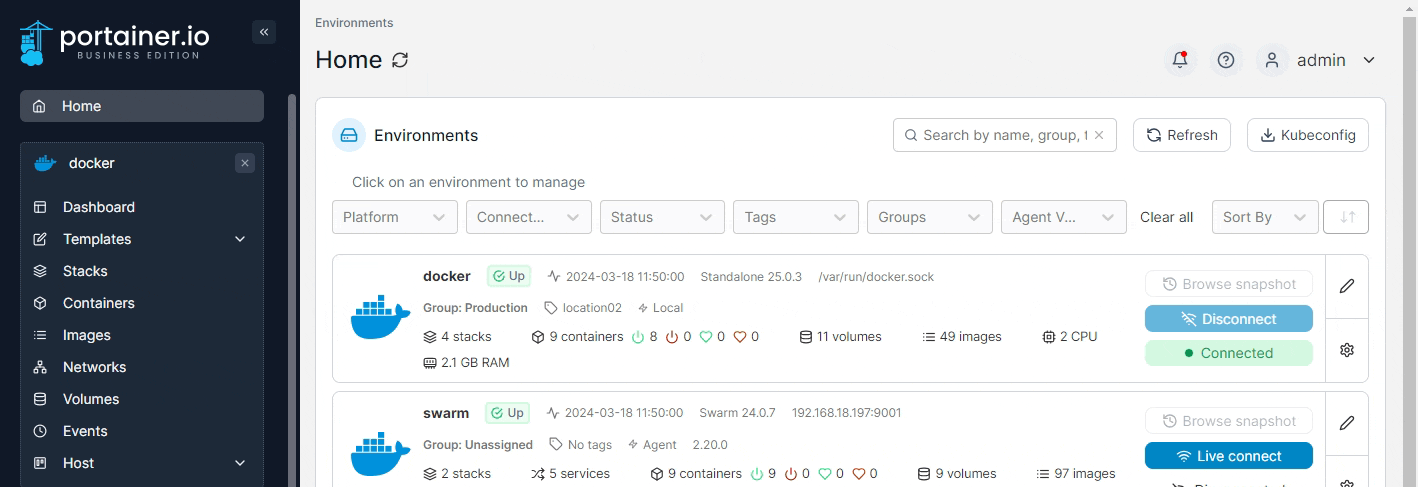Click Live connect for swarm environment

1228,456
